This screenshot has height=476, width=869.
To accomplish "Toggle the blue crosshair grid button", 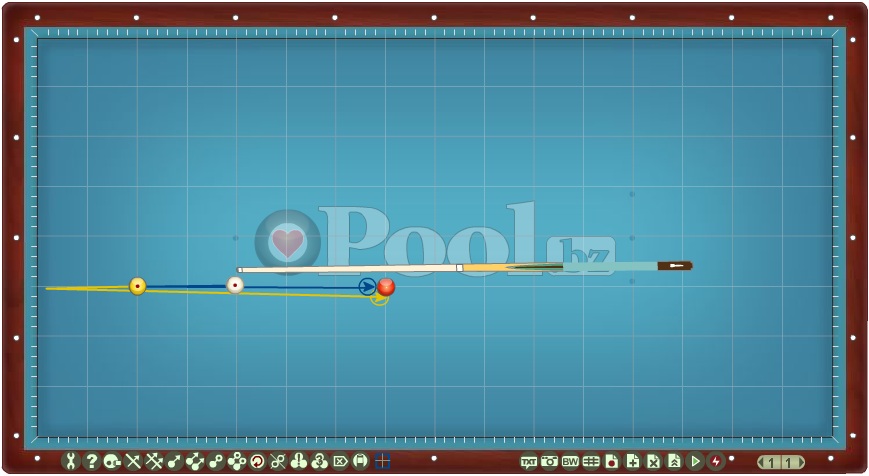I will [x=381, y=461].
